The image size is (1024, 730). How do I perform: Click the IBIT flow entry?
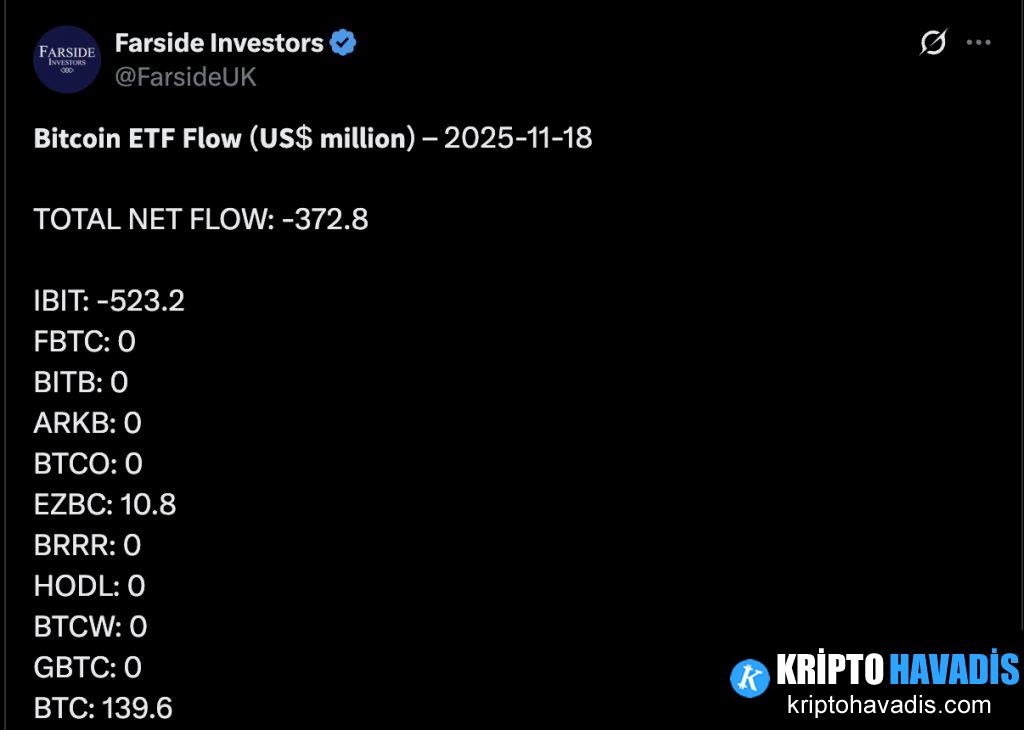point(109,300)
